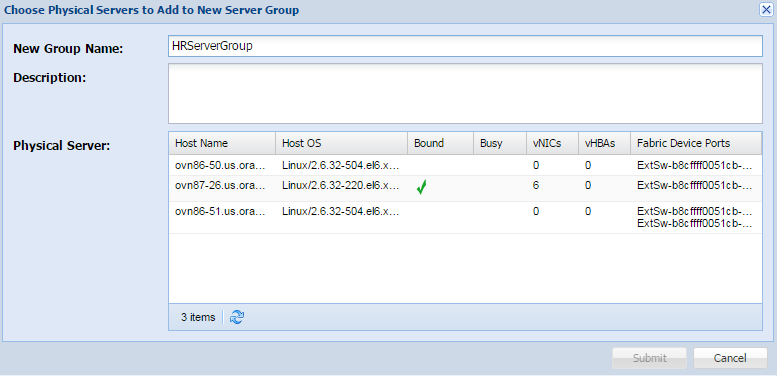Screen dimensions: 777x376
Task: Sort by Busy column header
Action: (x=500, y=143)
